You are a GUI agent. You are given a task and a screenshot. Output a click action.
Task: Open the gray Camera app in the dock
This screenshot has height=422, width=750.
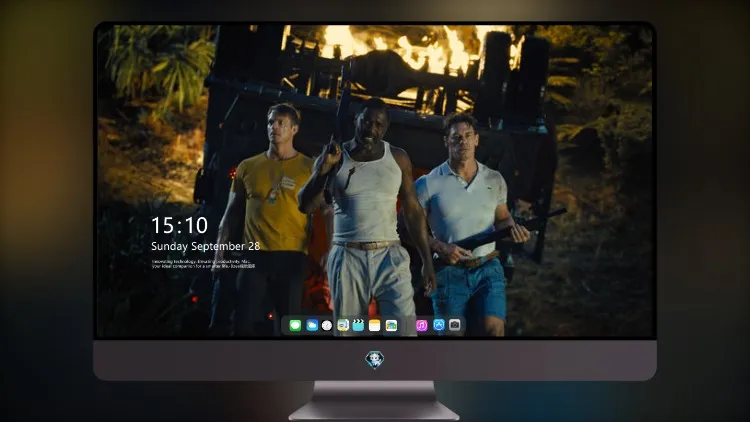[x=455, y=326]
